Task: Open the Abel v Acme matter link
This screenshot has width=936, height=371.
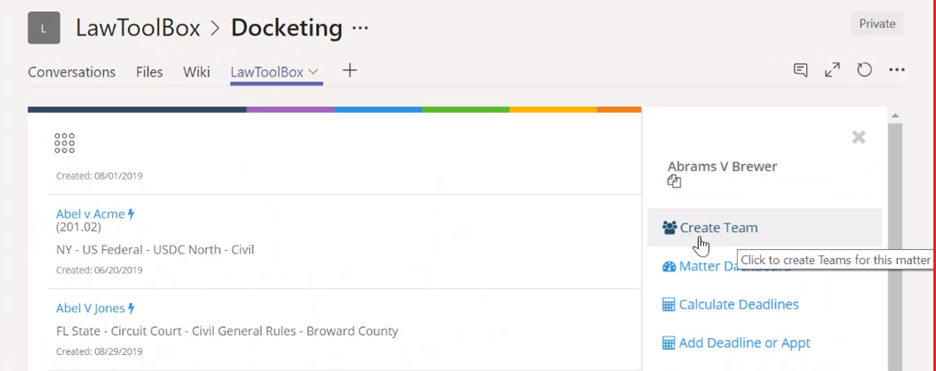Action: 91,214
